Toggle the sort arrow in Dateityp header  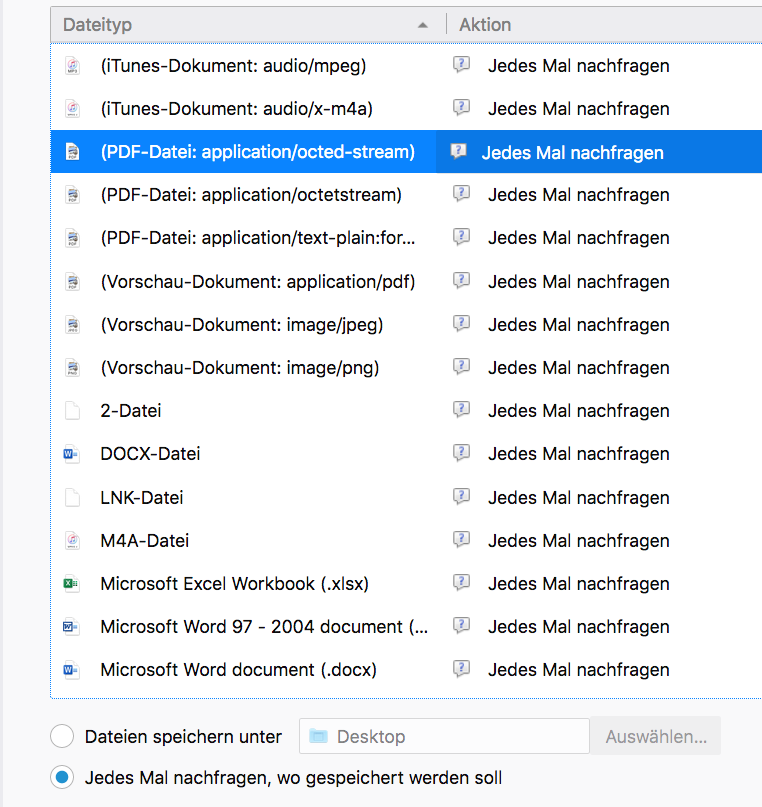coord(423,25)
